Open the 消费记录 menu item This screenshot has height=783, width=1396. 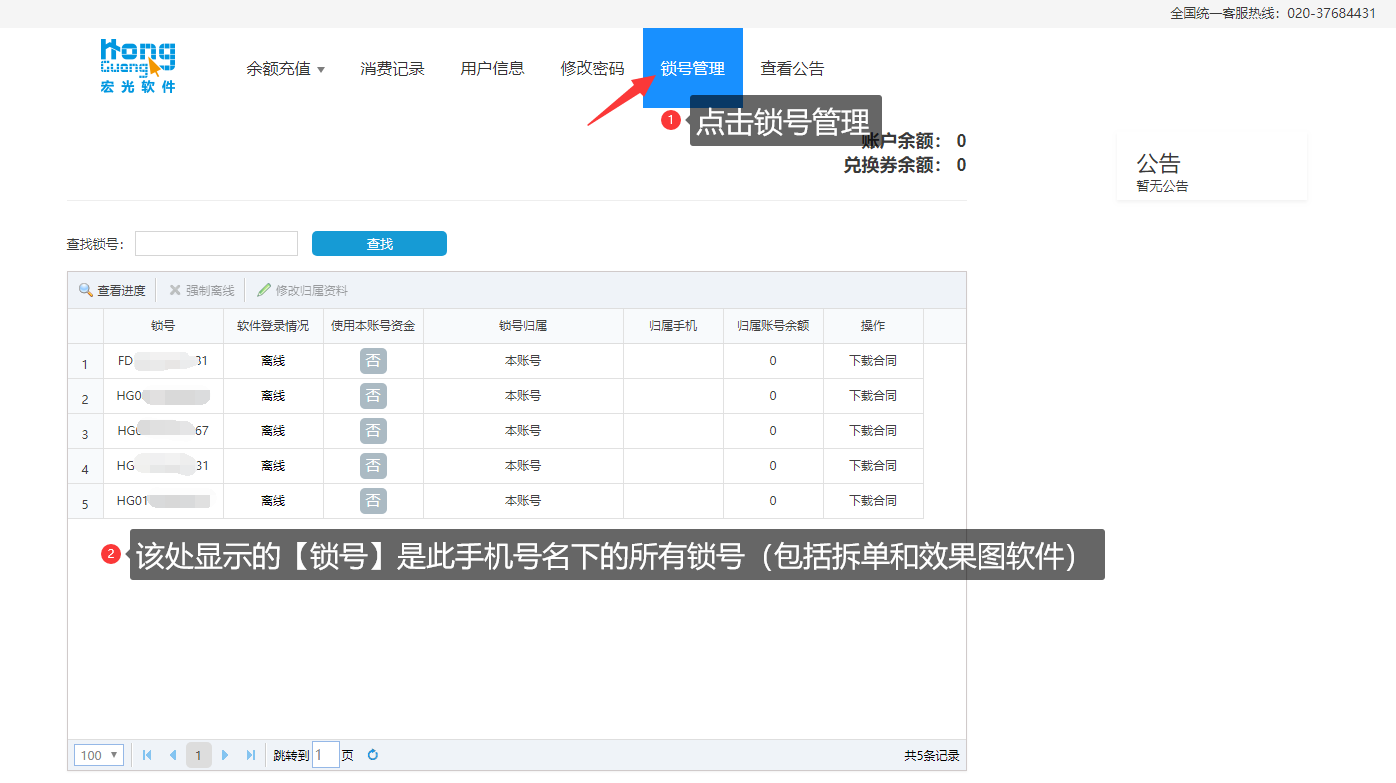click(x=392, y=69)
